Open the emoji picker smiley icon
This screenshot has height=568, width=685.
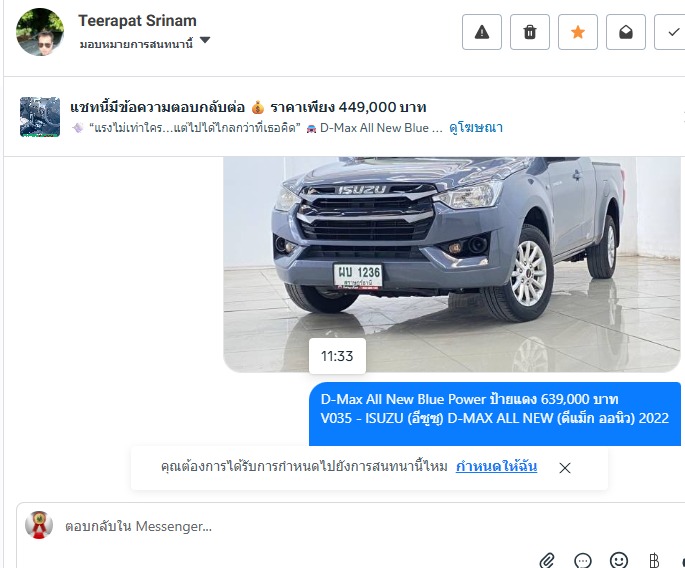(619, 560)
